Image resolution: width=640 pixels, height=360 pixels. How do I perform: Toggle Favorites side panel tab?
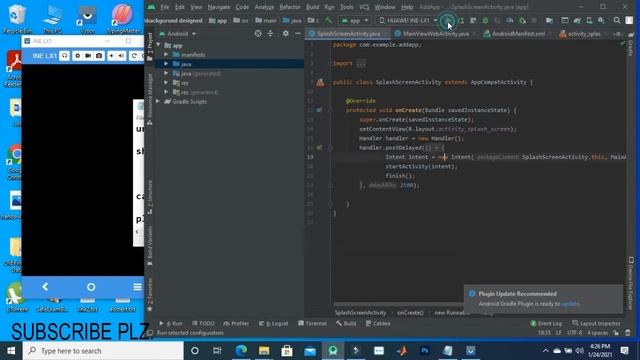pyautogui.click(x=150, y=295)
